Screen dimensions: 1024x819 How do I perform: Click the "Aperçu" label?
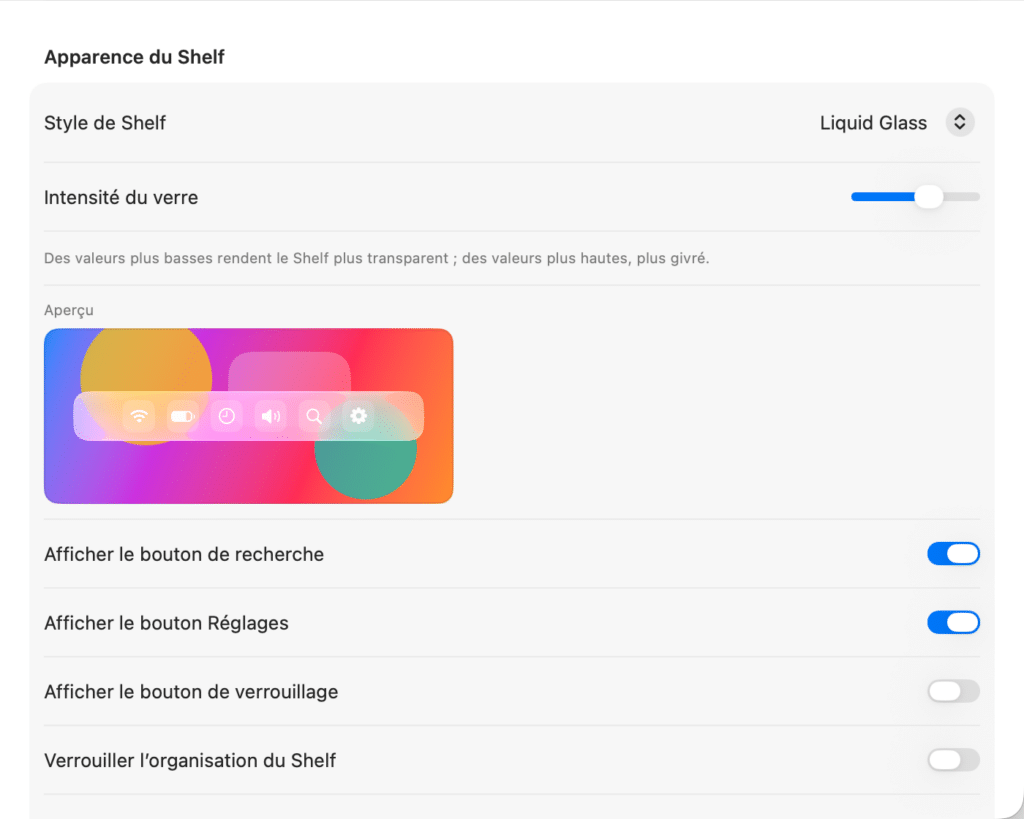click(69, 310)
